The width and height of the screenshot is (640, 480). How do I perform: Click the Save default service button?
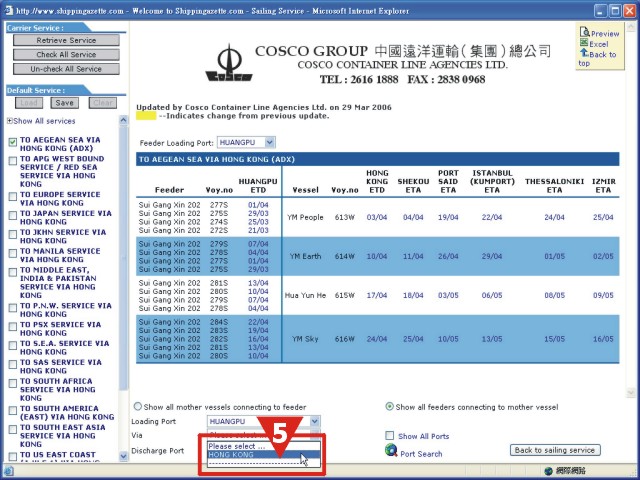pyautogui.click(x=64, y=103)
